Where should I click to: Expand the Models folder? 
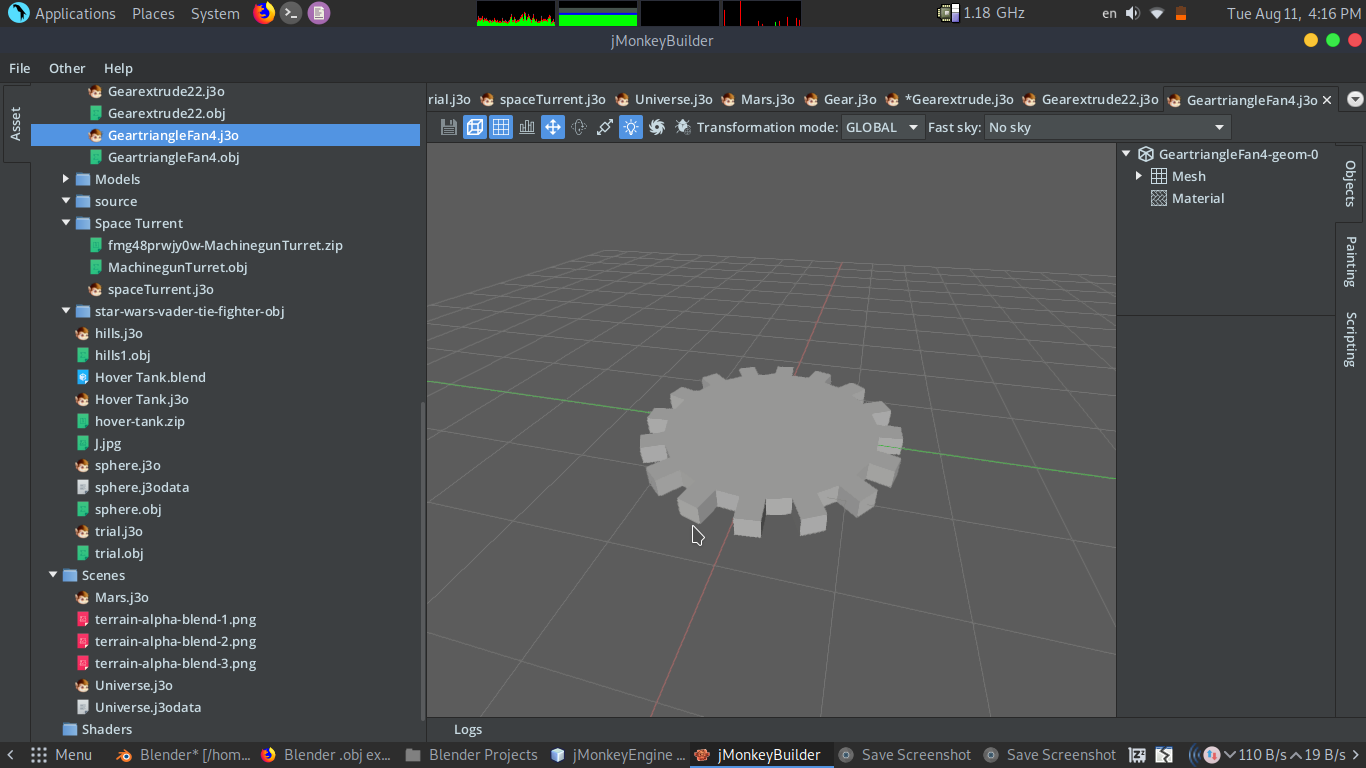point(66,179)
